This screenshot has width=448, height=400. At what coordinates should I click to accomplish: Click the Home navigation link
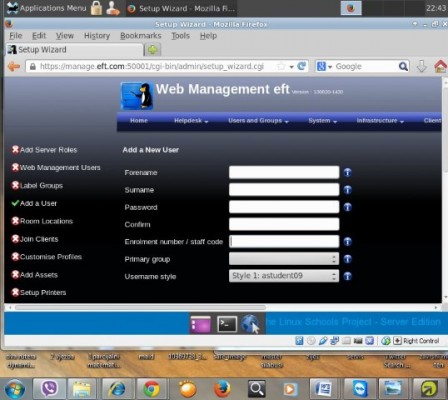139,121
